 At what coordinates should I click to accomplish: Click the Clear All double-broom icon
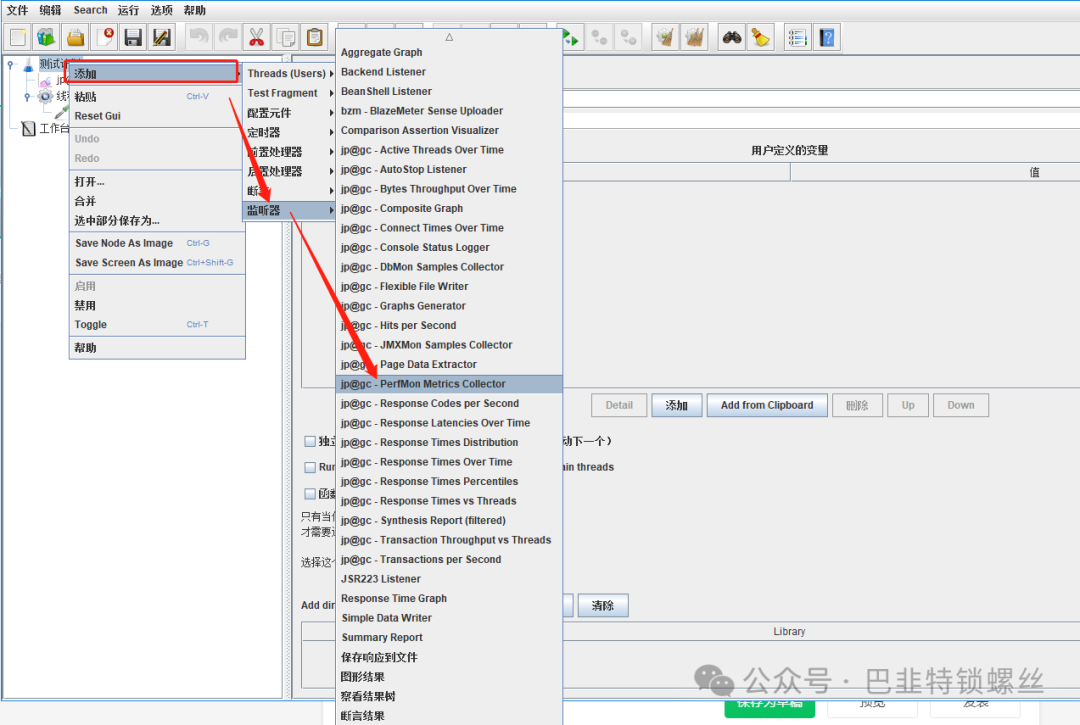tap(694, 37)
